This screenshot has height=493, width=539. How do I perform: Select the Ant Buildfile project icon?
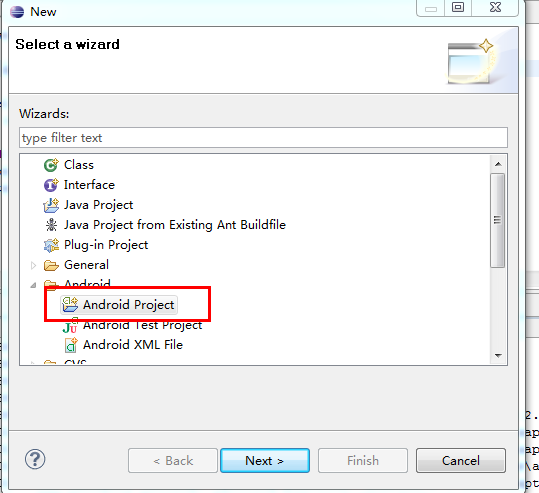51,225
